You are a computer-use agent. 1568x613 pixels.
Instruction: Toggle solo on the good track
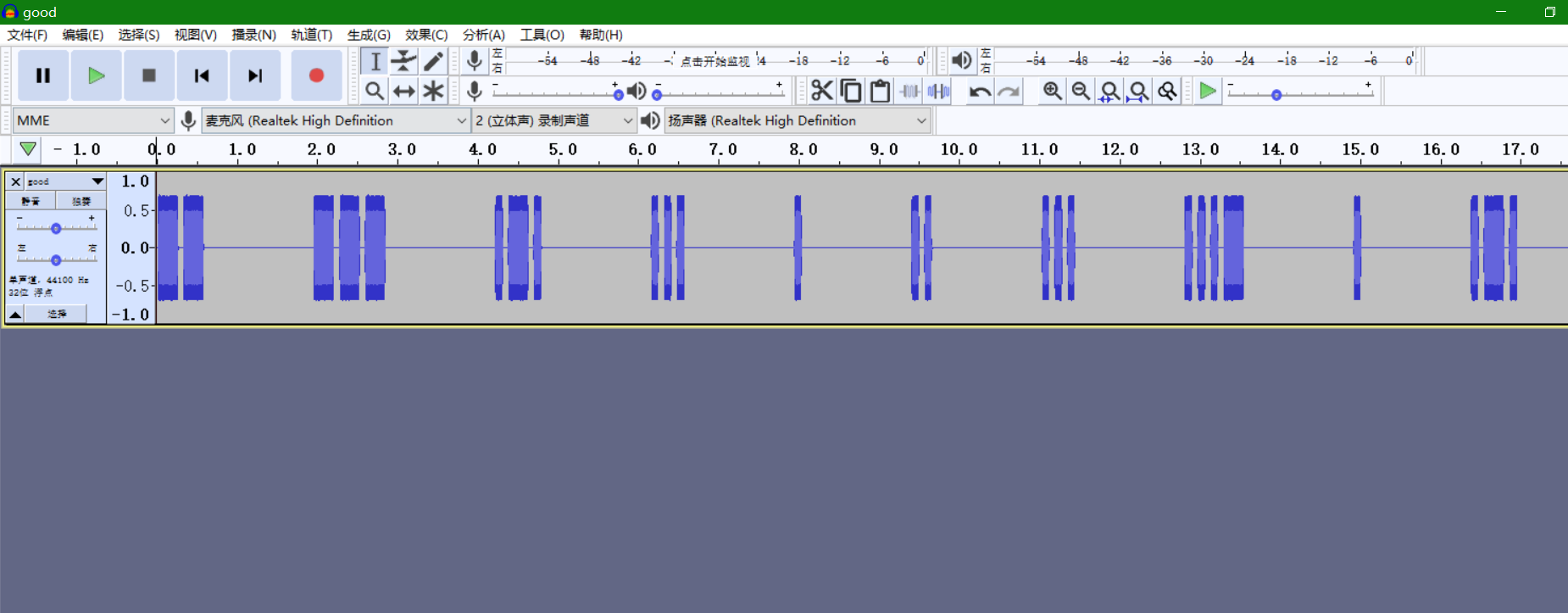[81, 201]
